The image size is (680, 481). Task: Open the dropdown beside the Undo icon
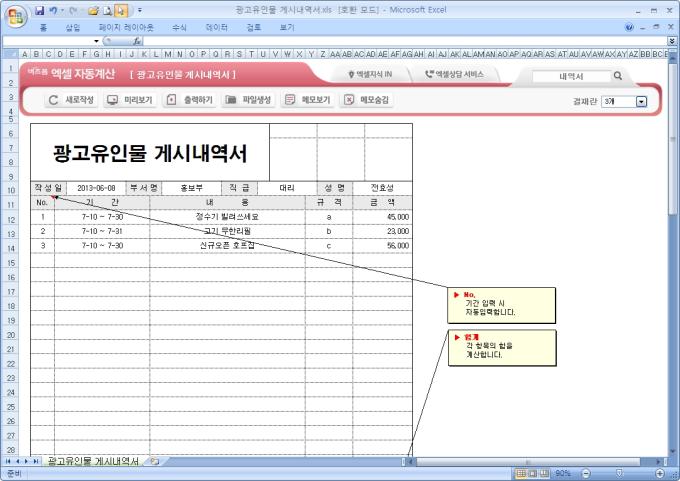(62, 10)
